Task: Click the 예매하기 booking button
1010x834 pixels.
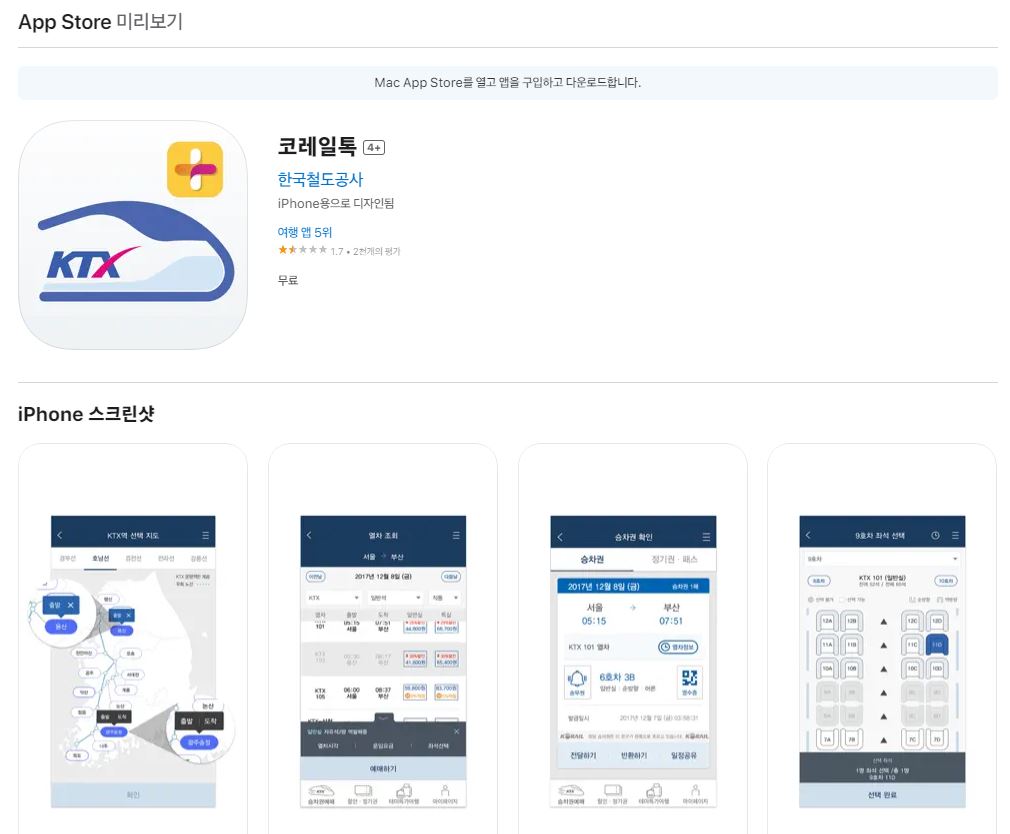Action: click(x=383, y=769)
